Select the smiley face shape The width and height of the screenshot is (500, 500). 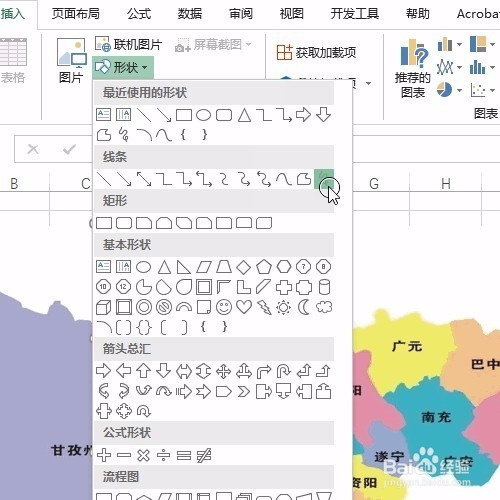(224, 307)
